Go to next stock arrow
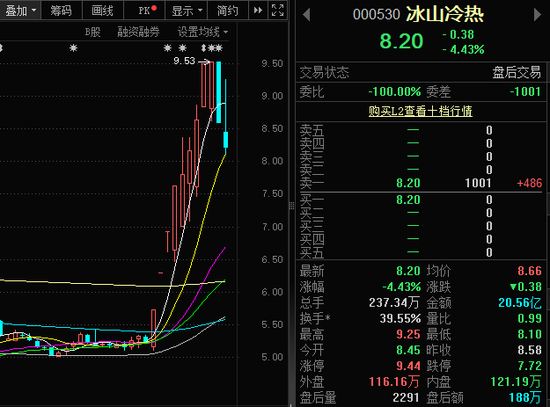The width and height of the screenshot is (550, 407). pos(537,15)
